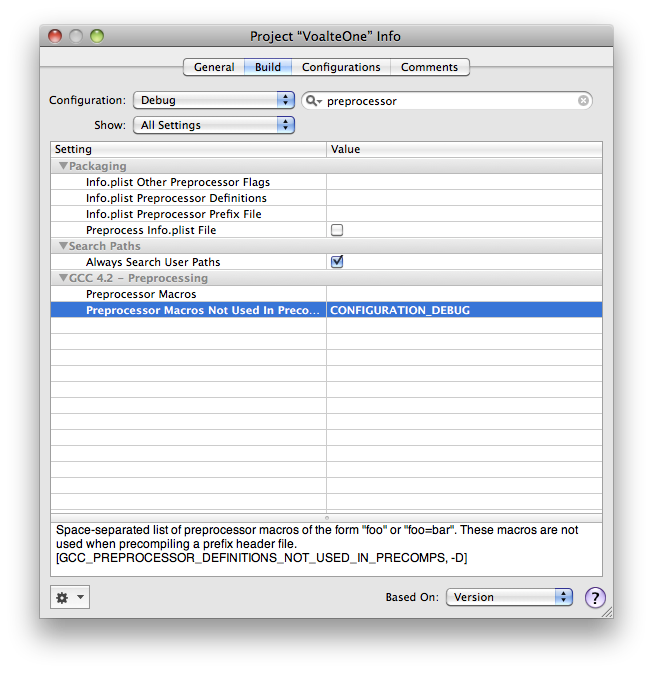The image size is (653, 673).
Task: Enable Preprocess Info.plist File checkbox
Action: click(337, 230)
